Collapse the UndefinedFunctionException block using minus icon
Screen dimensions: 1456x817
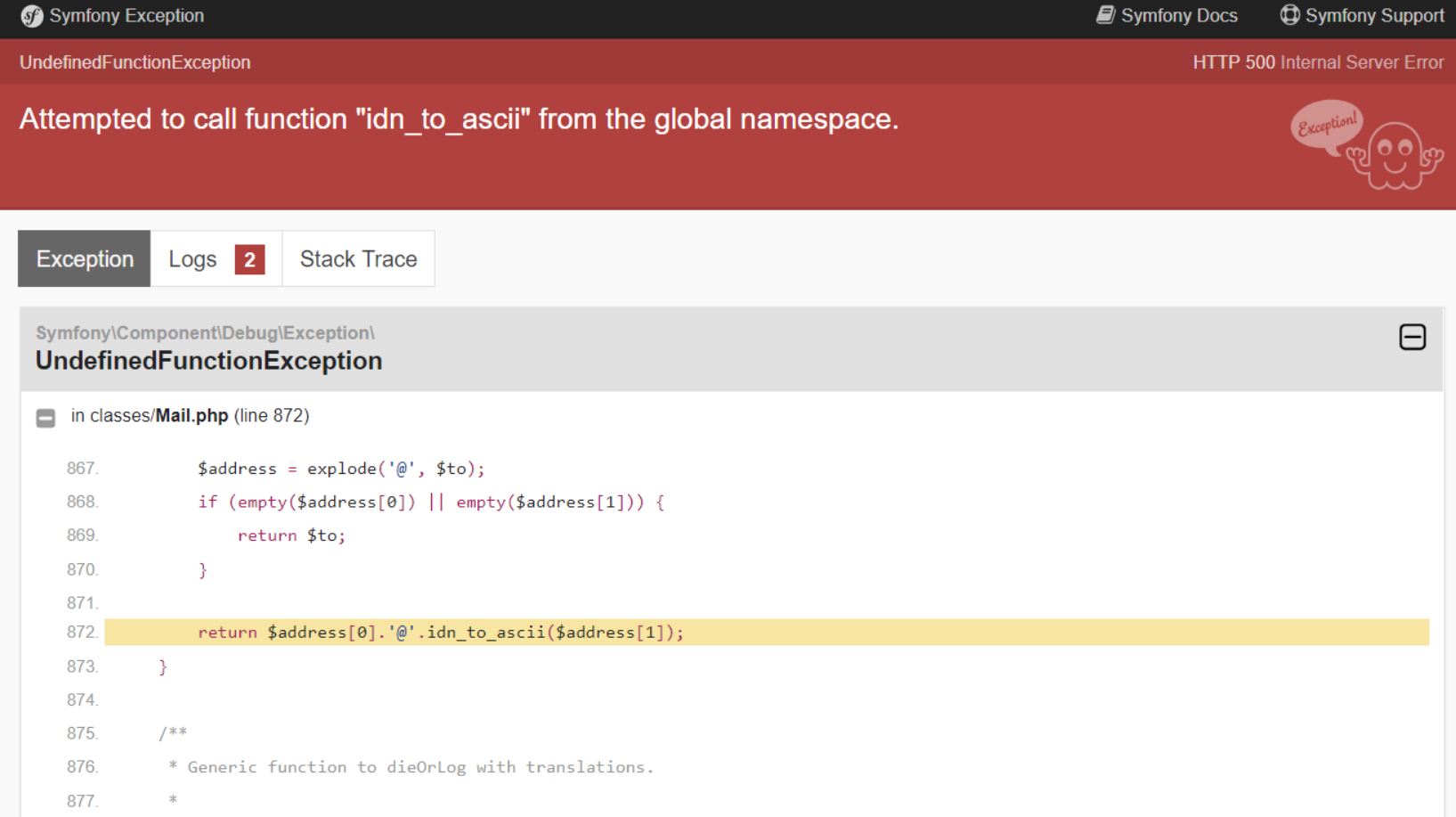coord(1411,338)
